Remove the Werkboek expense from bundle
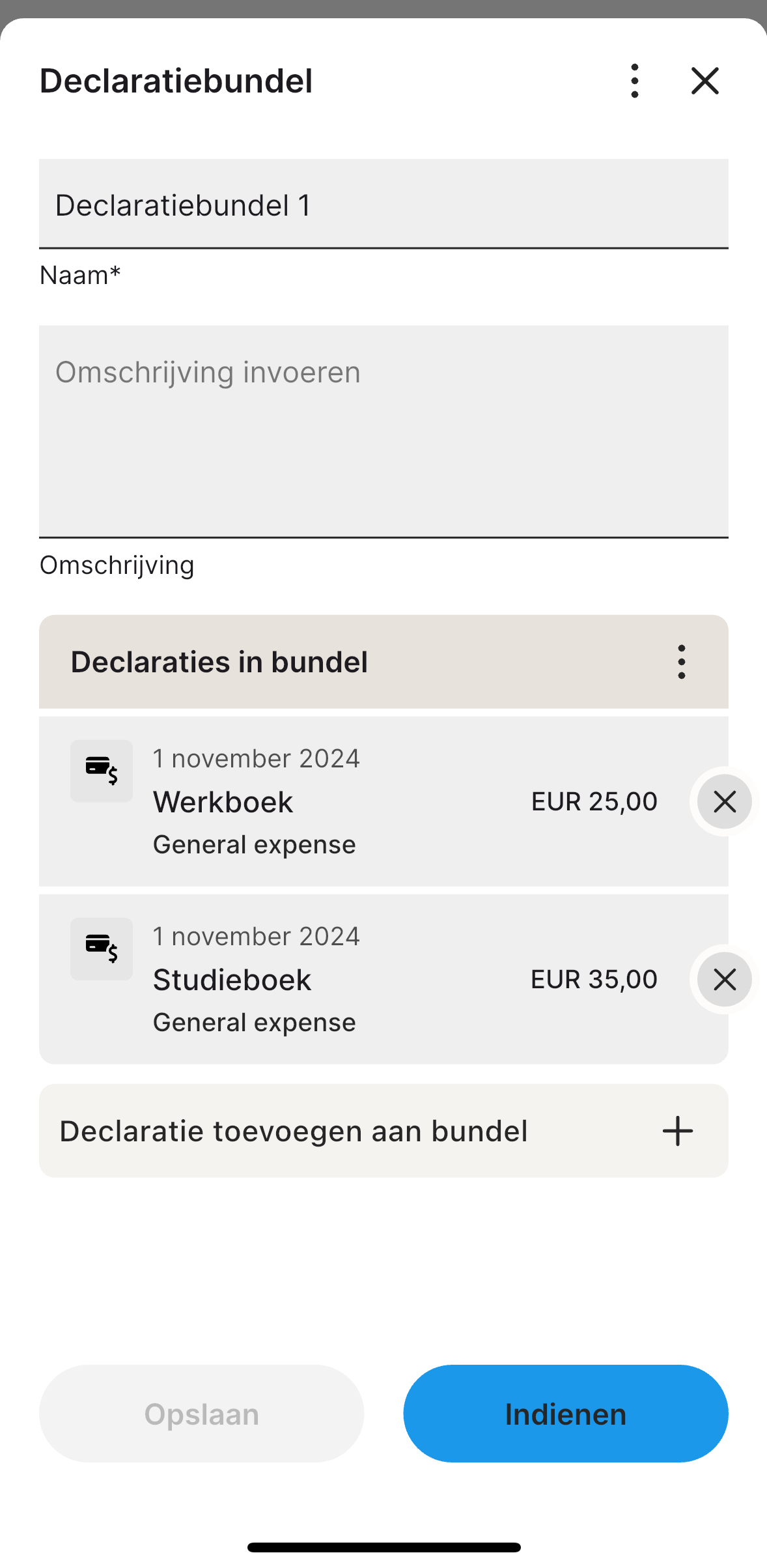The height and width of the screenshot is (1568, 767). pyautogui.click(x=724, y=801)
